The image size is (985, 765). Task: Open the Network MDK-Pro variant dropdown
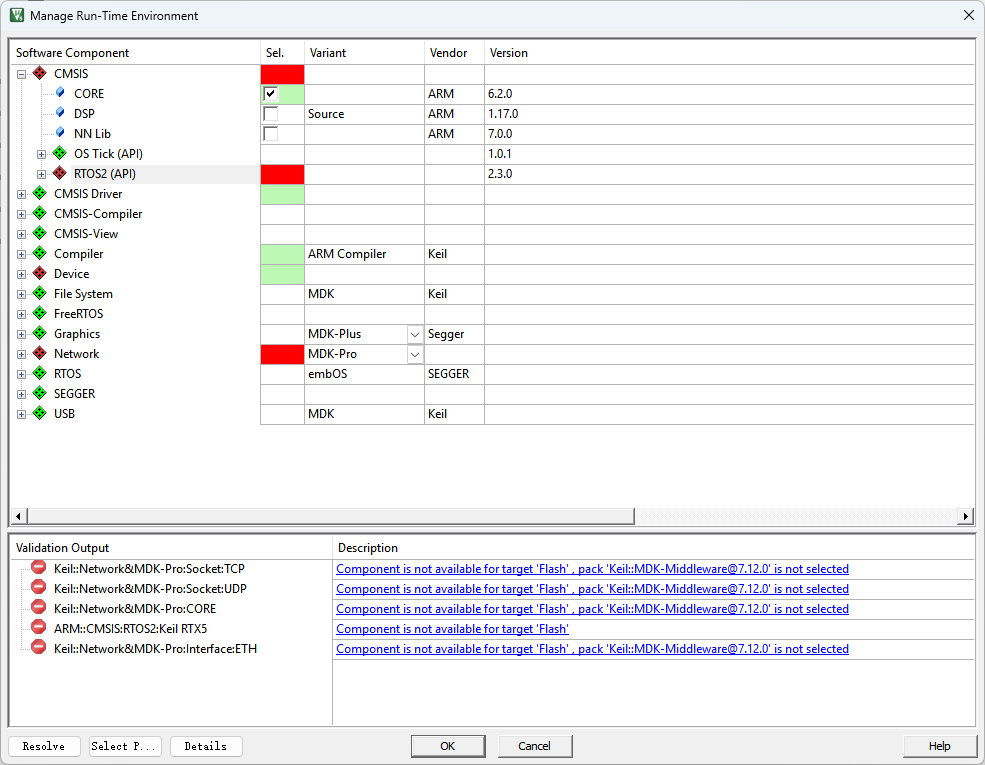click(415, 354)
